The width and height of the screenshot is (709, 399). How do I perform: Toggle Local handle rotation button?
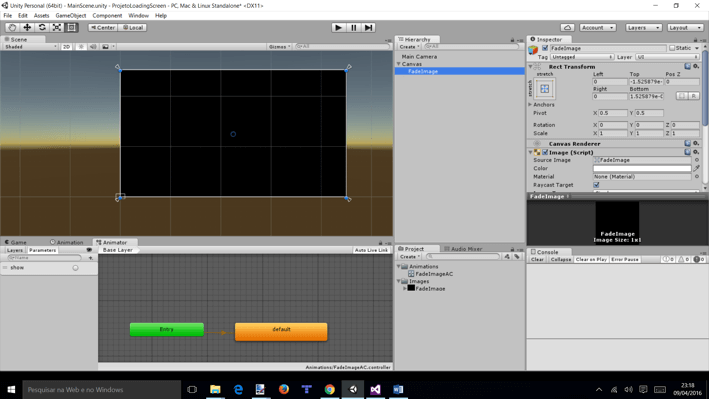click(x=133, y=28)
